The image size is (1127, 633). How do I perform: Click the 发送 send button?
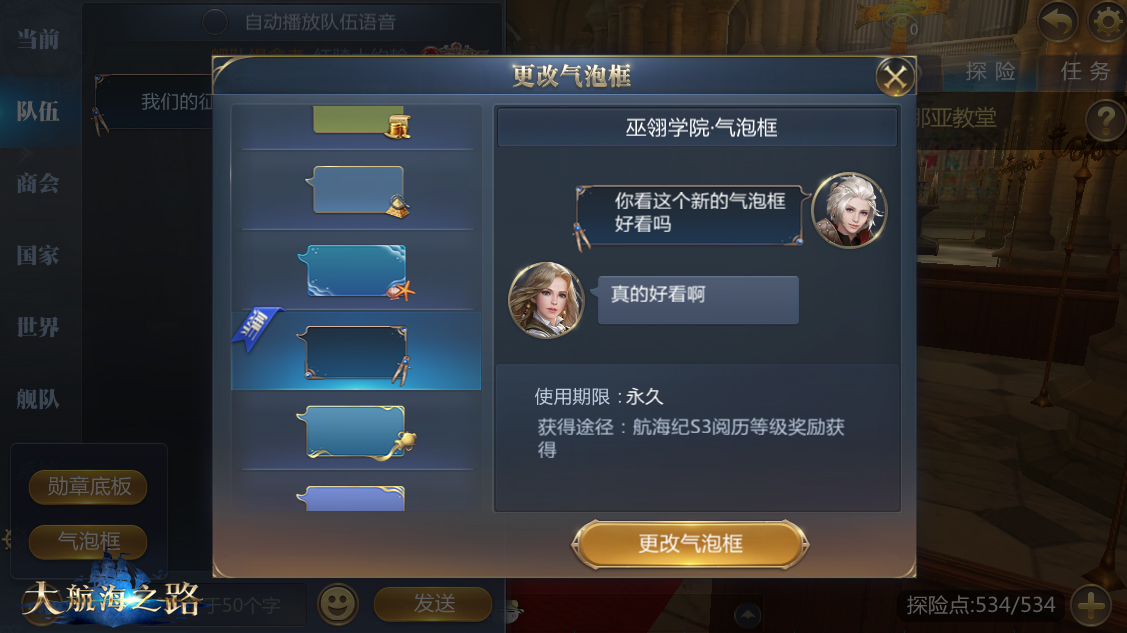[x=433, y=604]
